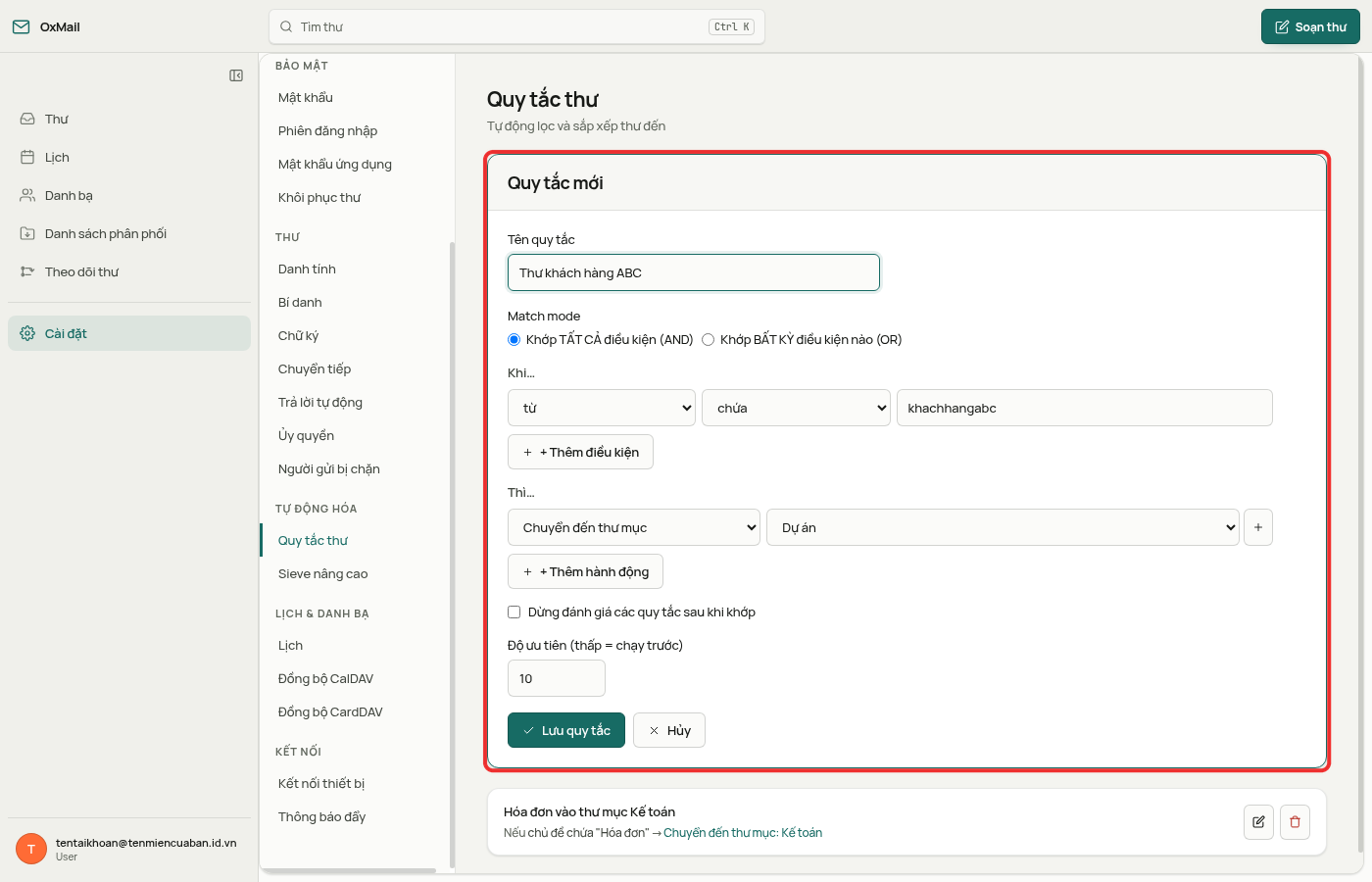Open Sieve nâng cao settings

pos(322,573)
